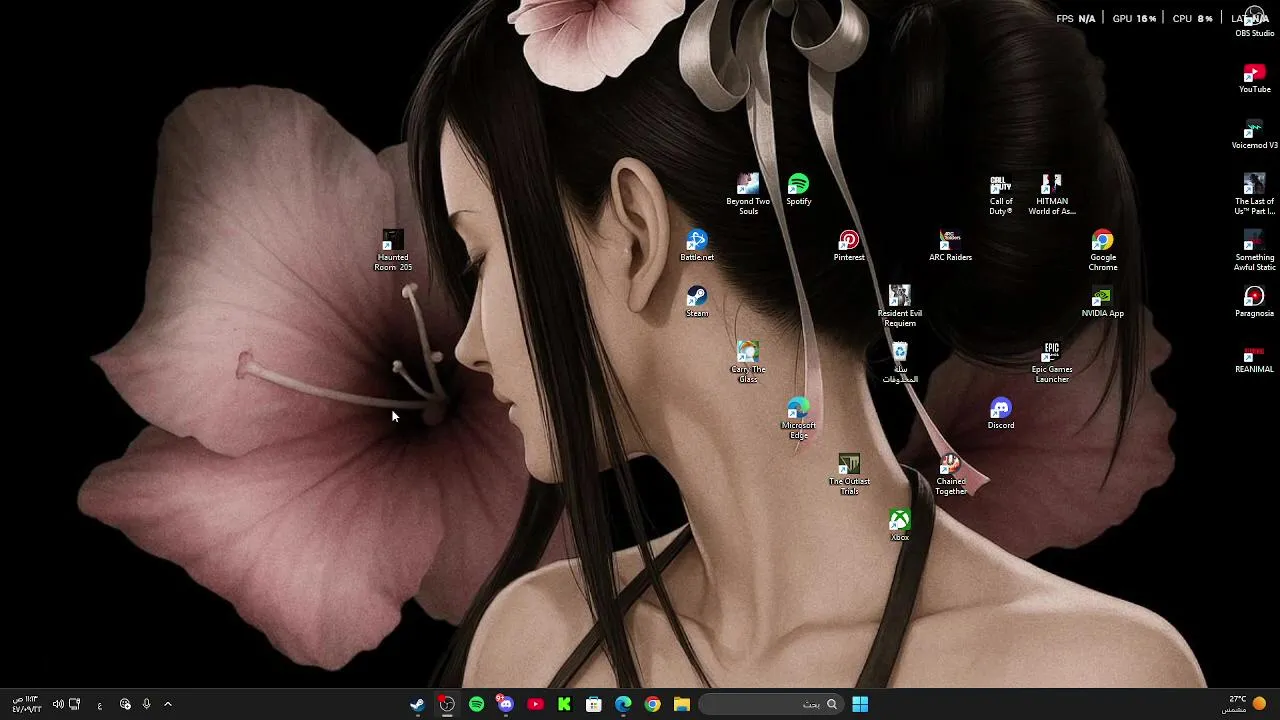1280x720 pixels.
Task: Open File Explorer from the taskbar
Action: [681, 704]
